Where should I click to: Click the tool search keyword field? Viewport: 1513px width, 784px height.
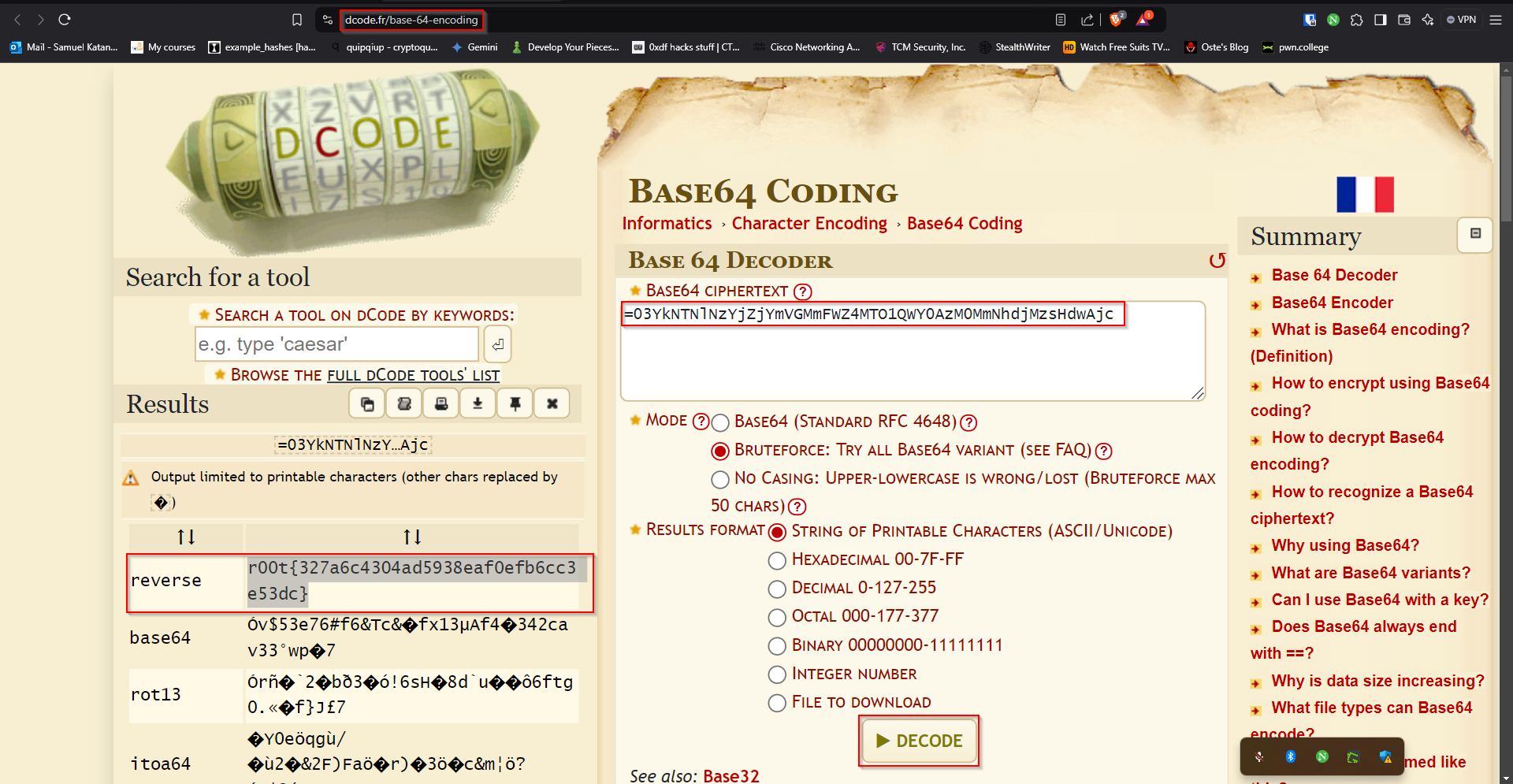point(336,344)
